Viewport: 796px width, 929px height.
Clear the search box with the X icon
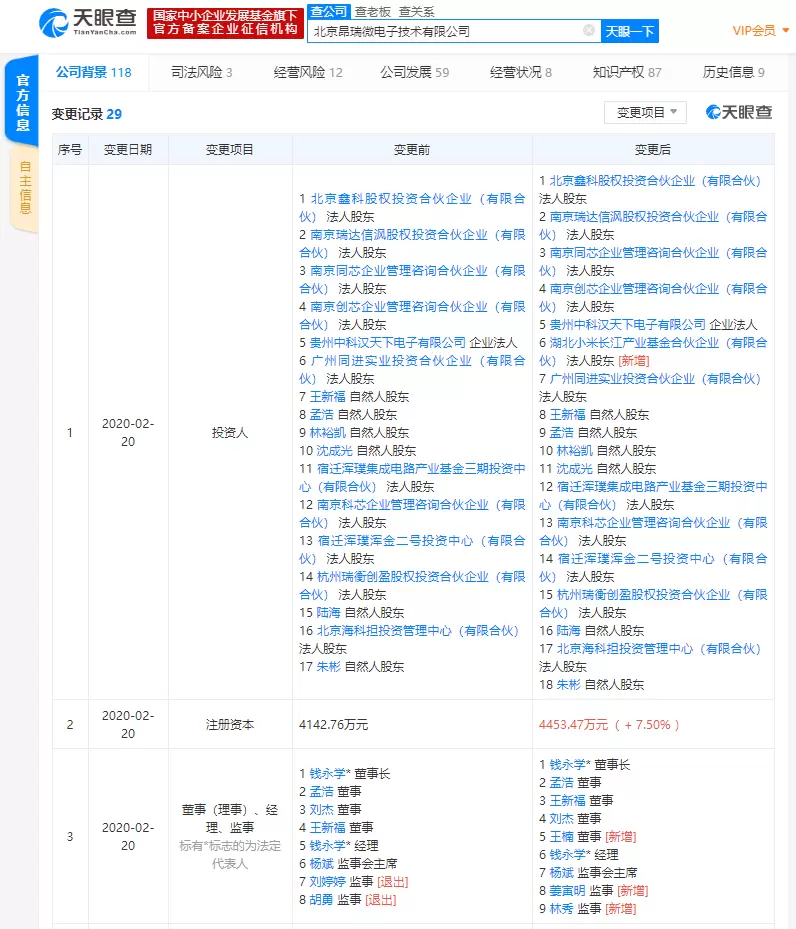589,31
